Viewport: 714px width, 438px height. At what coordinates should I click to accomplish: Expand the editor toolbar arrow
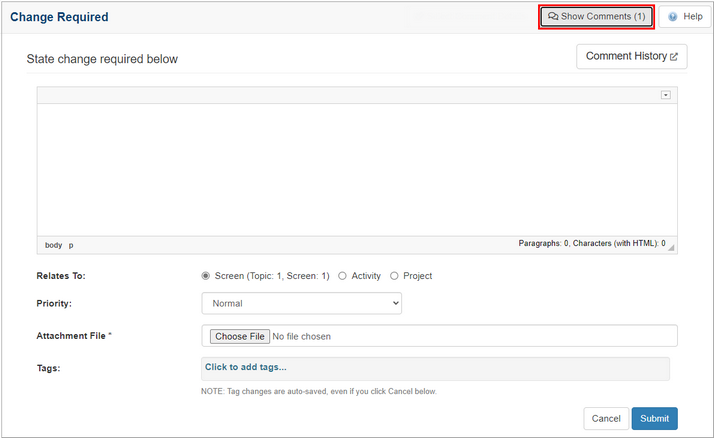[665, 95]
